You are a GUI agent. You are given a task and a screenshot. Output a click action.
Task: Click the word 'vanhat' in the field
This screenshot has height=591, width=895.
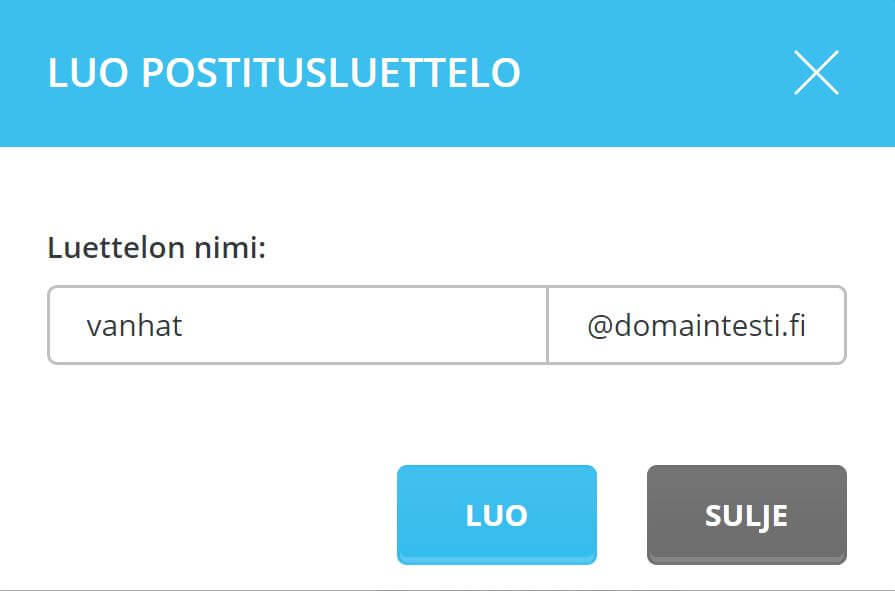(134, 326)
